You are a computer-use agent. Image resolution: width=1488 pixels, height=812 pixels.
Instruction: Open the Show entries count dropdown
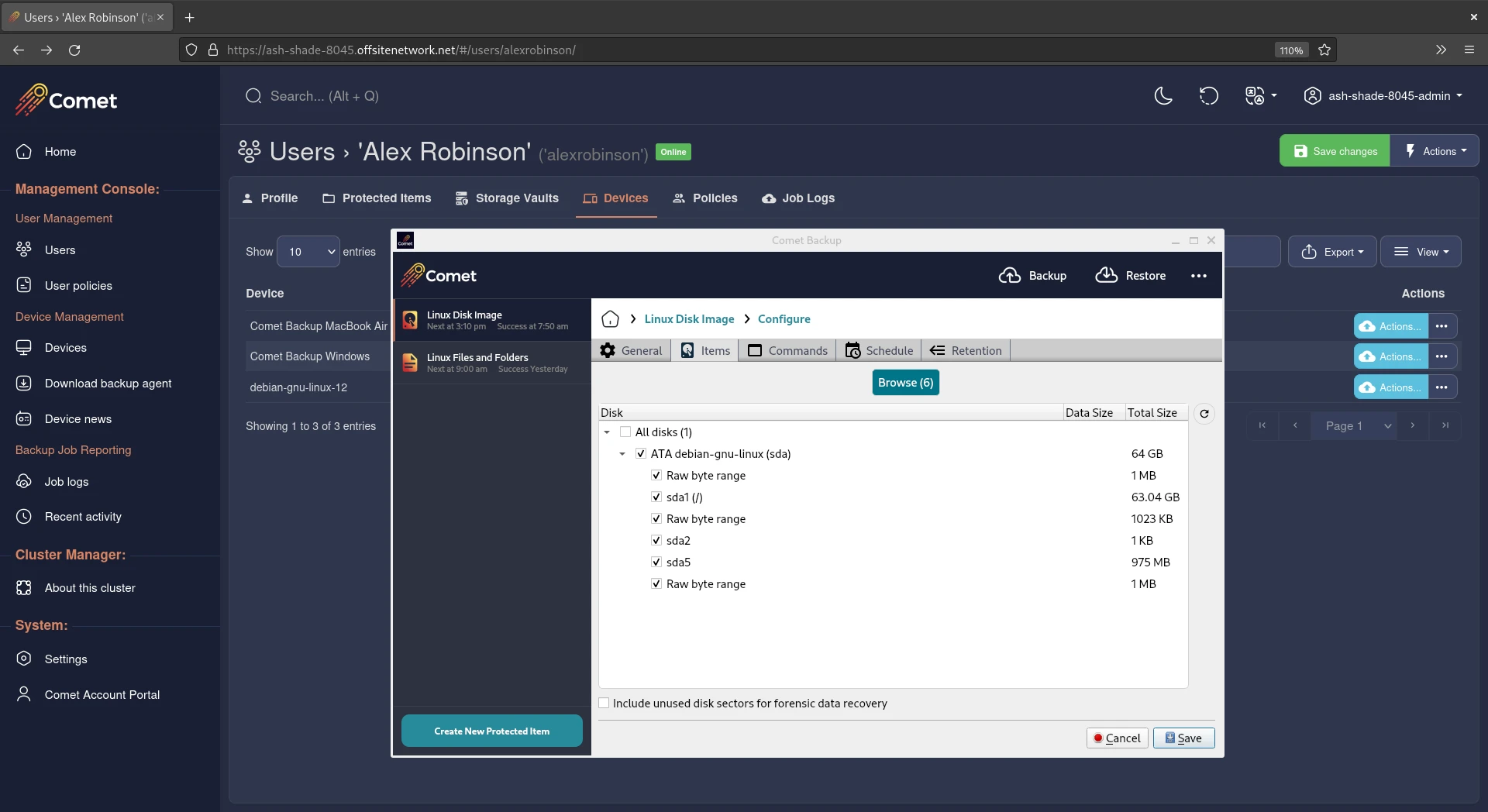tap(308, 252)
